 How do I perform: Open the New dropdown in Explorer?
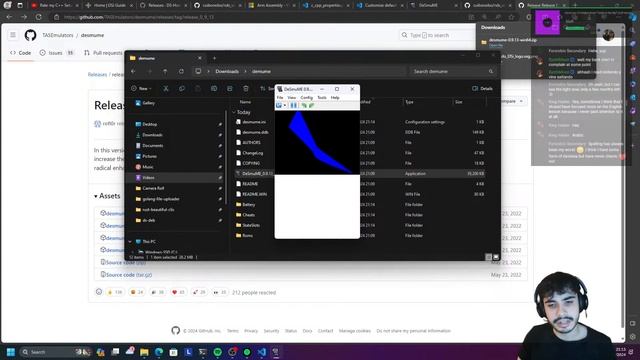point(141,89)
